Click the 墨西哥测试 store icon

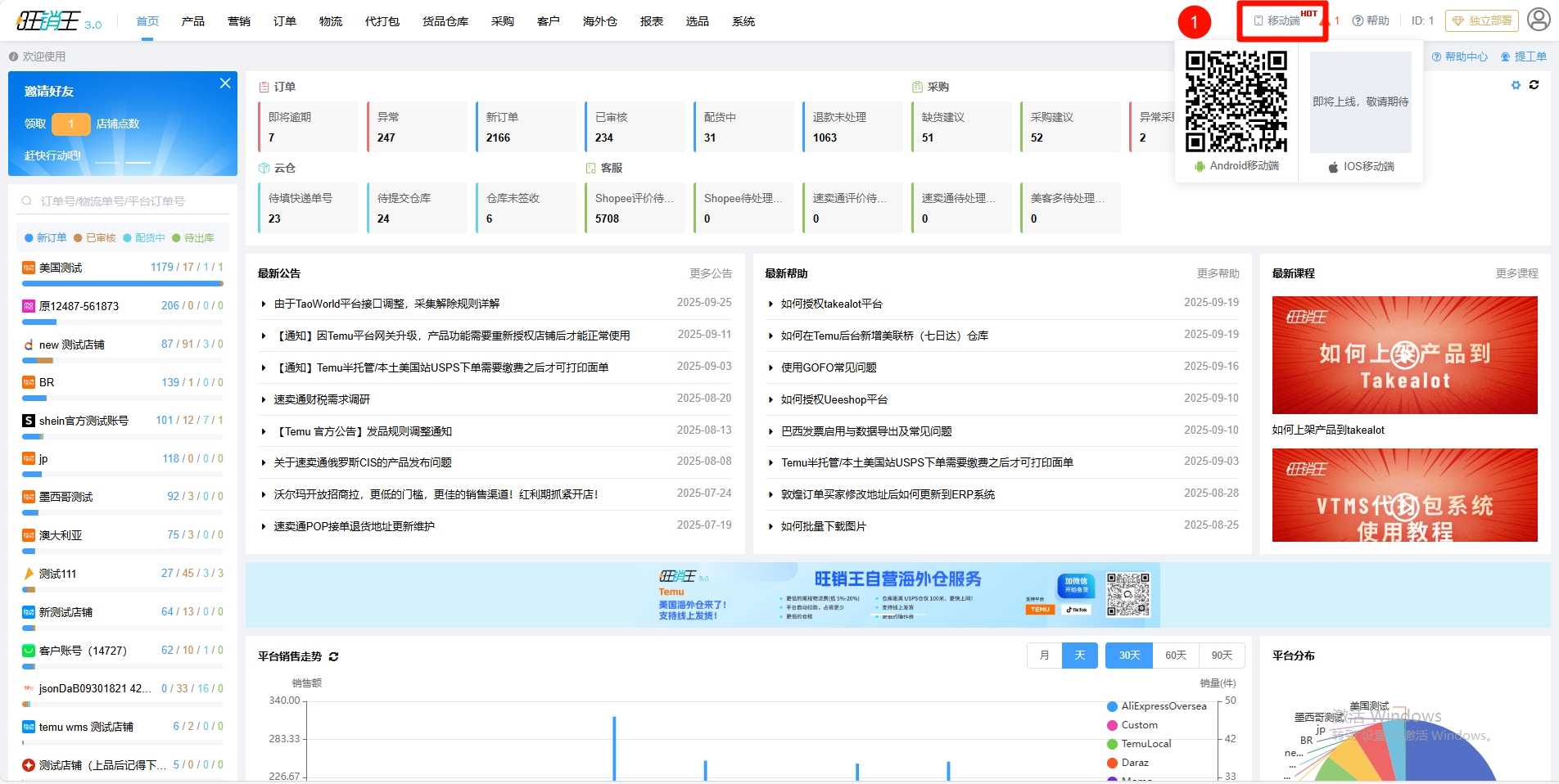[29, 497]
